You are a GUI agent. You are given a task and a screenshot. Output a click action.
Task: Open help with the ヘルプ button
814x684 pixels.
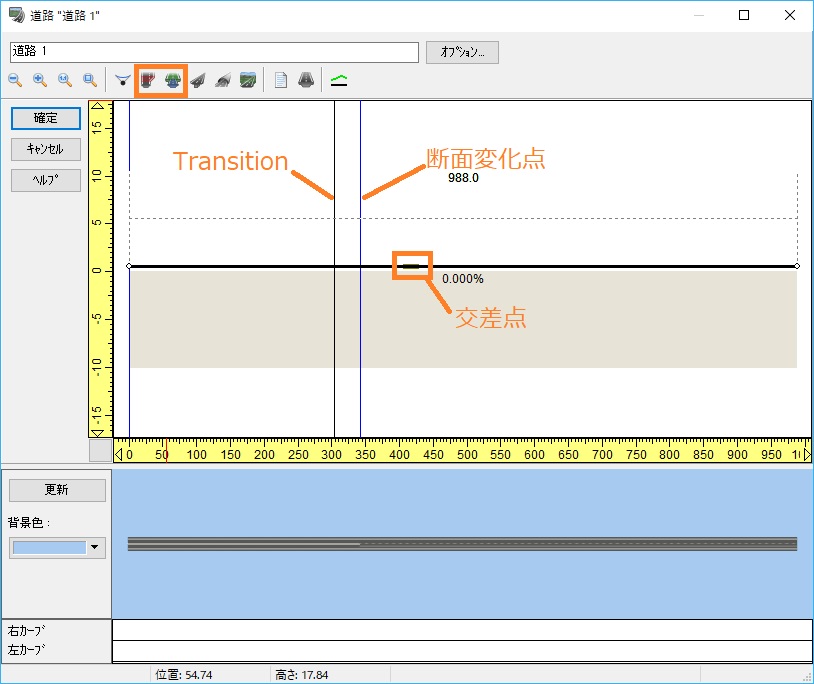pos(46,181)
